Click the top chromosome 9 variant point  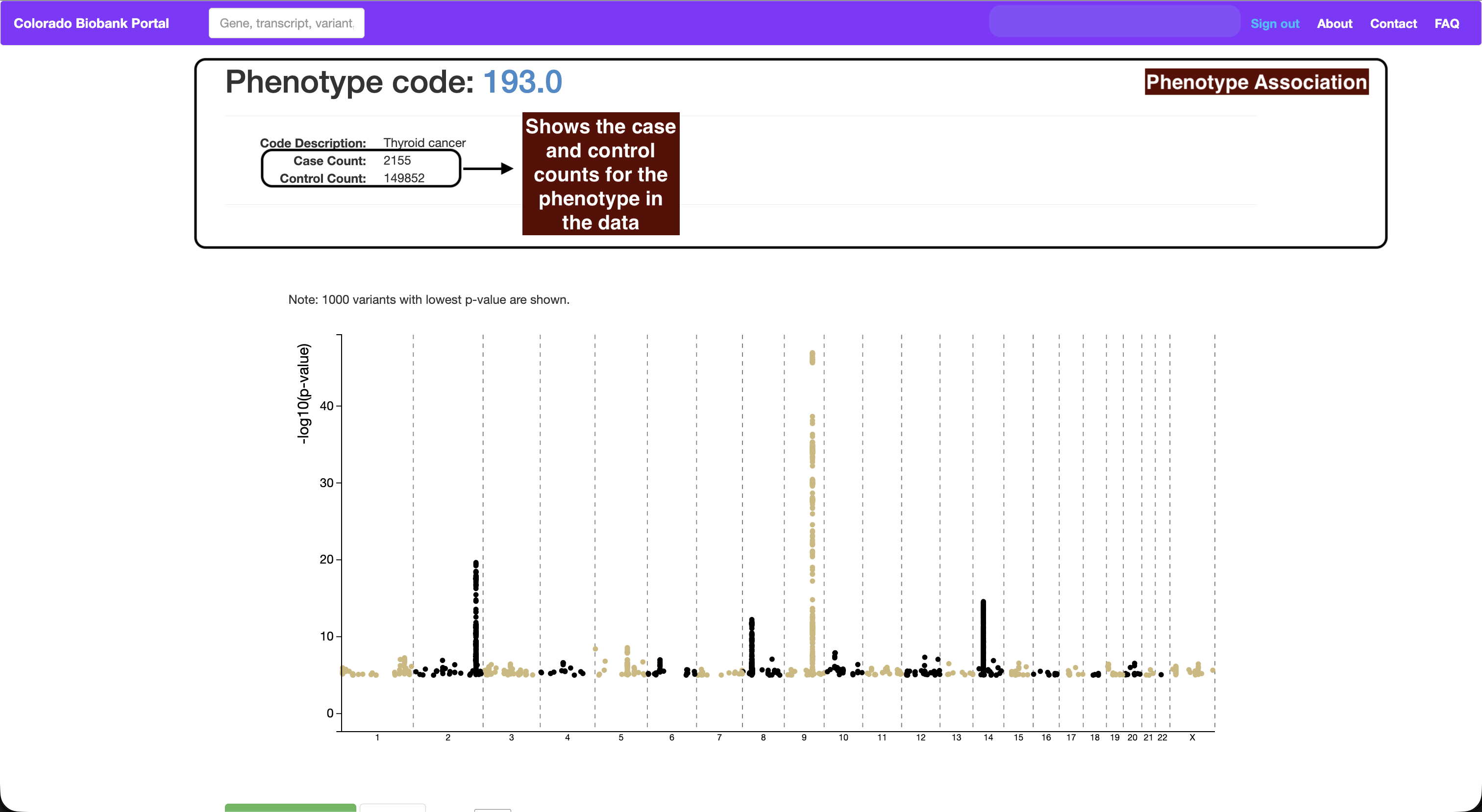point(813,353)
